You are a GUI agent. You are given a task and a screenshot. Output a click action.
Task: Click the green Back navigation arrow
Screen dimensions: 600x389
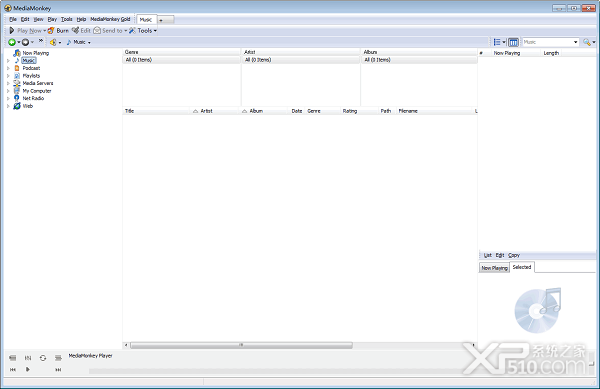pyautogui.click(x=12, y=42)
